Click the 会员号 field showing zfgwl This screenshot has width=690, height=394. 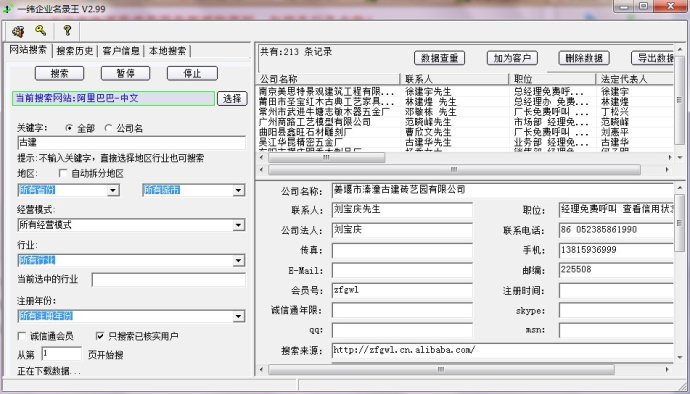[402, 290]
